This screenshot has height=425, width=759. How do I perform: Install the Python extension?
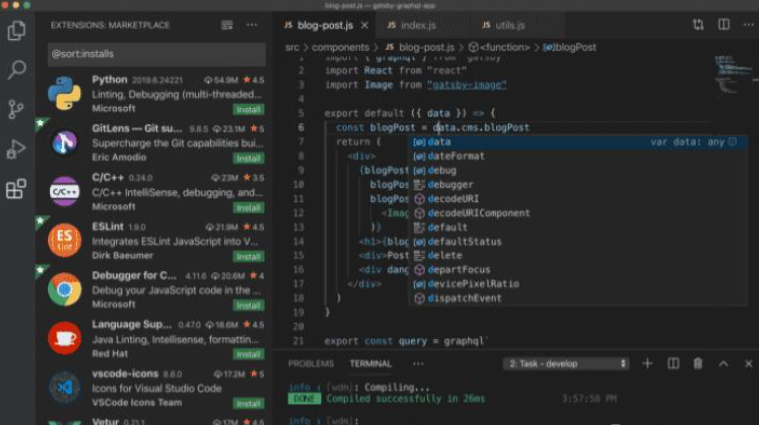coord(248,109)
